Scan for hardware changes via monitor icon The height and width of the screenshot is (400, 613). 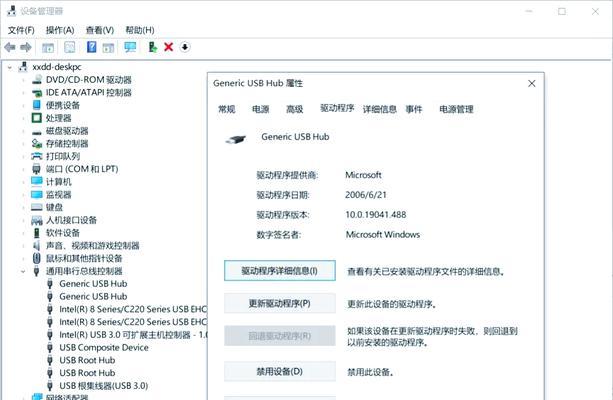click(x=130, y=47)
